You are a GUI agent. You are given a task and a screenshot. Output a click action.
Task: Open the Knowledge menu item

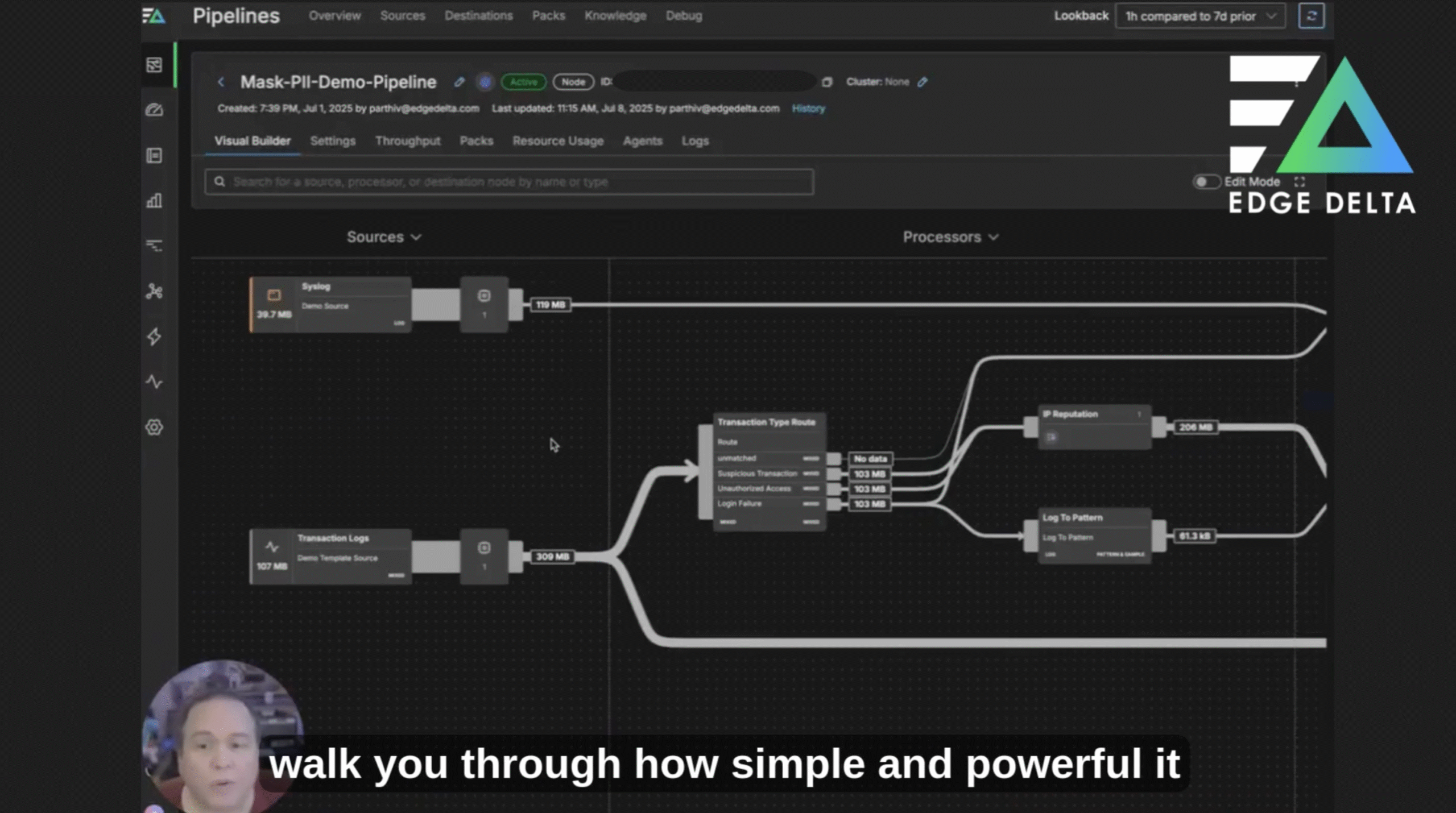pyautogui.click(x=615, y=15)
